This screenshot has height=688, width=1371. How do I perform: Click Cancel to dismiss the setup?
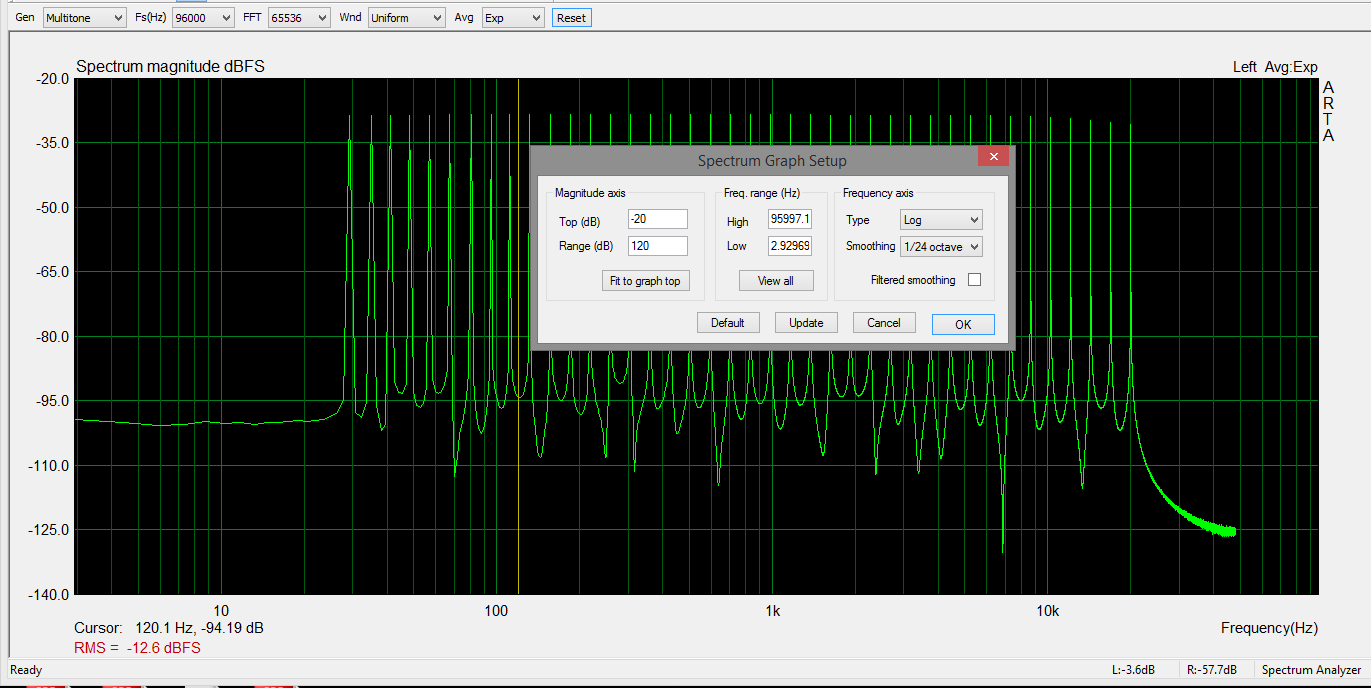click(884, 323)
